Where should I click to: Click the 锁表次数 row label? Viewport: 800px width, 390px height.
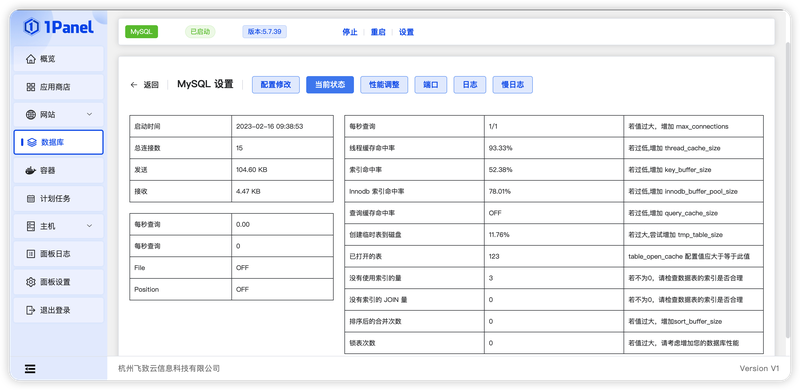[362, 343]
